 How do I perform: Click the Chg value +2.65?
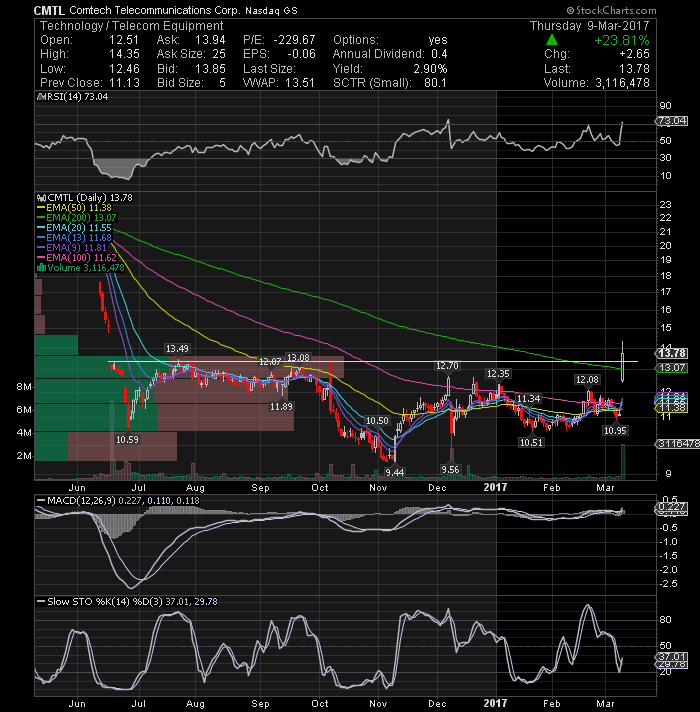point(634,54)
